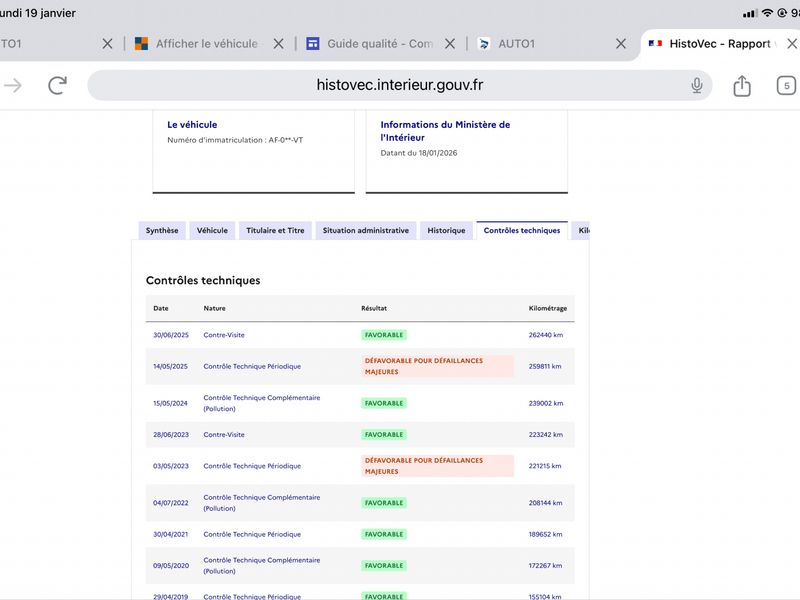
Task: Tap the microphone icon in address bar
Action: click(x=697, y=86)
